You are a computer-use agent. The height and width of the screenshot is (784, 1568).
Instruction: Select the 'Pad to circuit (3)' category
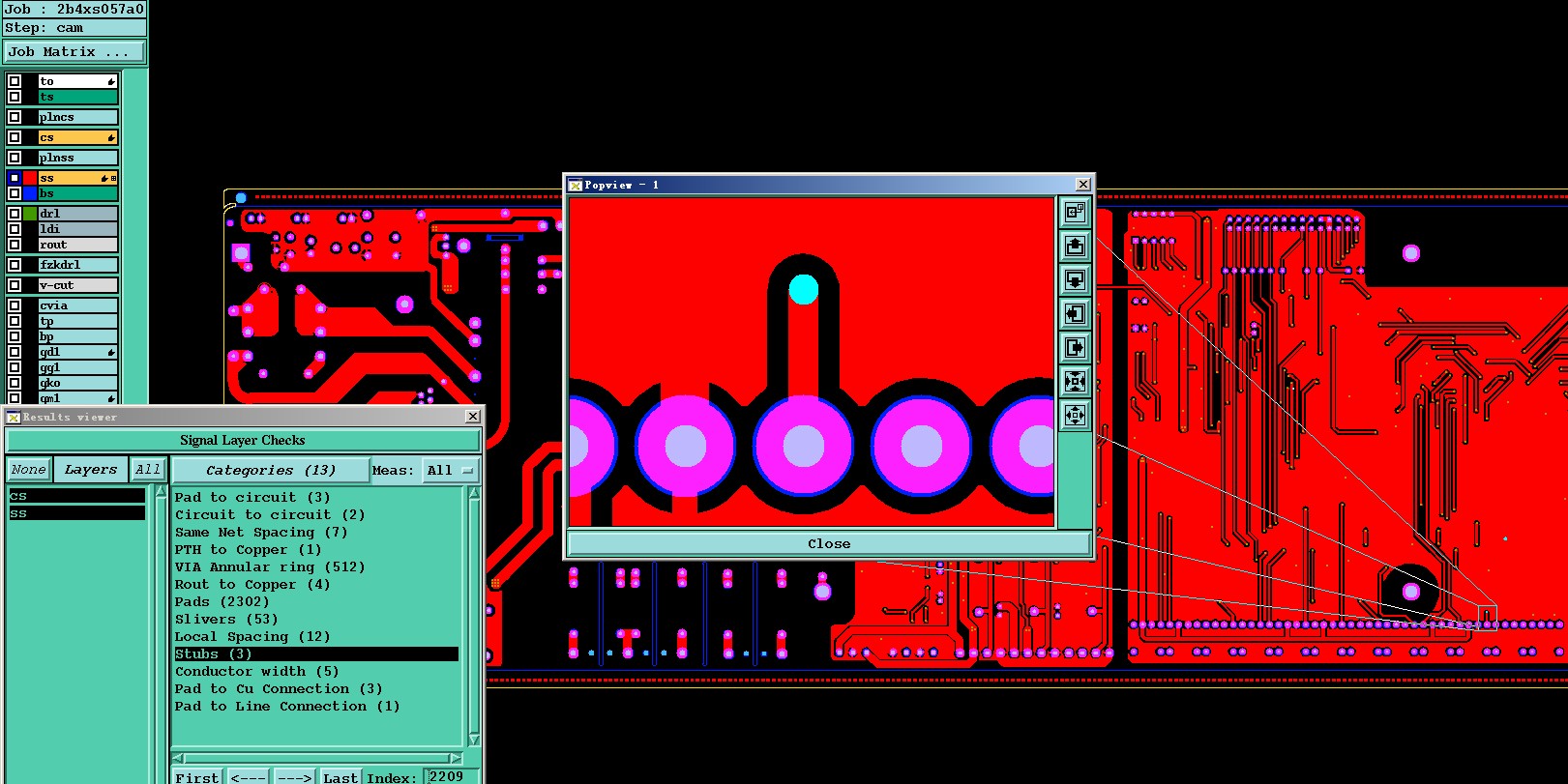pyautogui.click(x=252, y=498)
